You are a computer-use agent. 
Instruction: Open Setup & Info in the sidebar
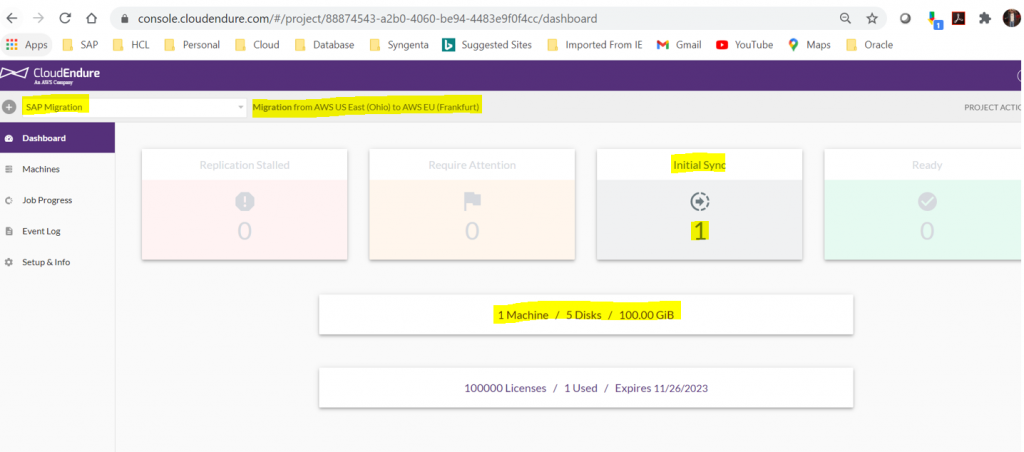point(57,262)
